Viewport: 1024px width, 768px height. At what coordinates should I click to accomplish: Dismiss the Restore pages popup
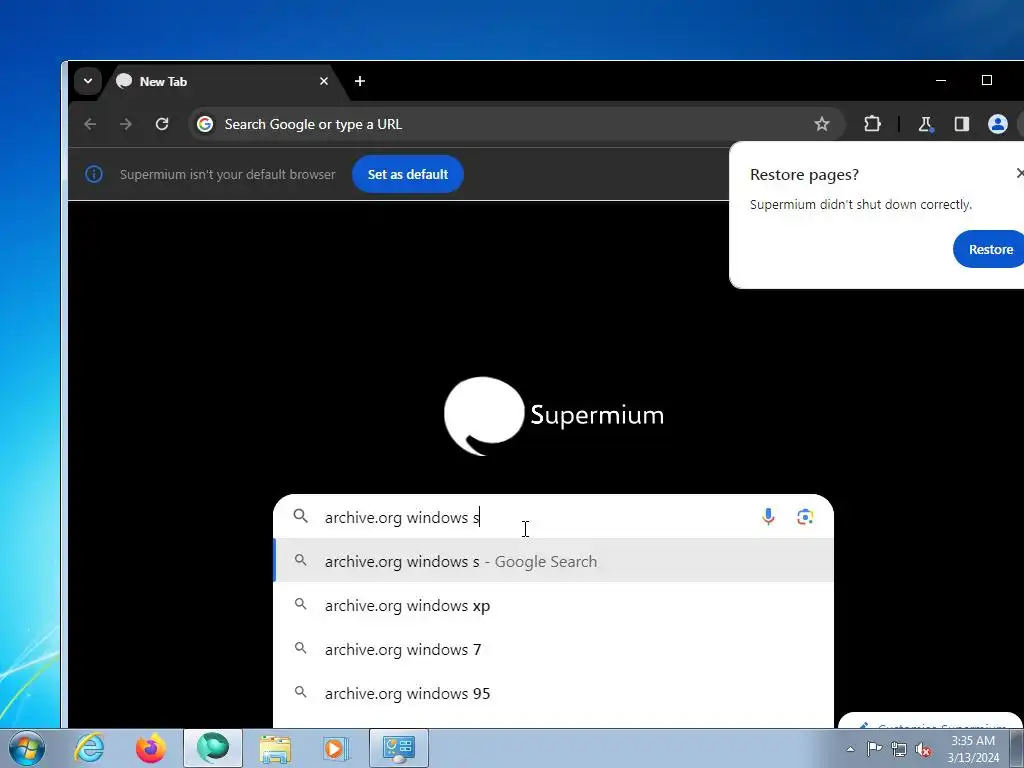1020,173
